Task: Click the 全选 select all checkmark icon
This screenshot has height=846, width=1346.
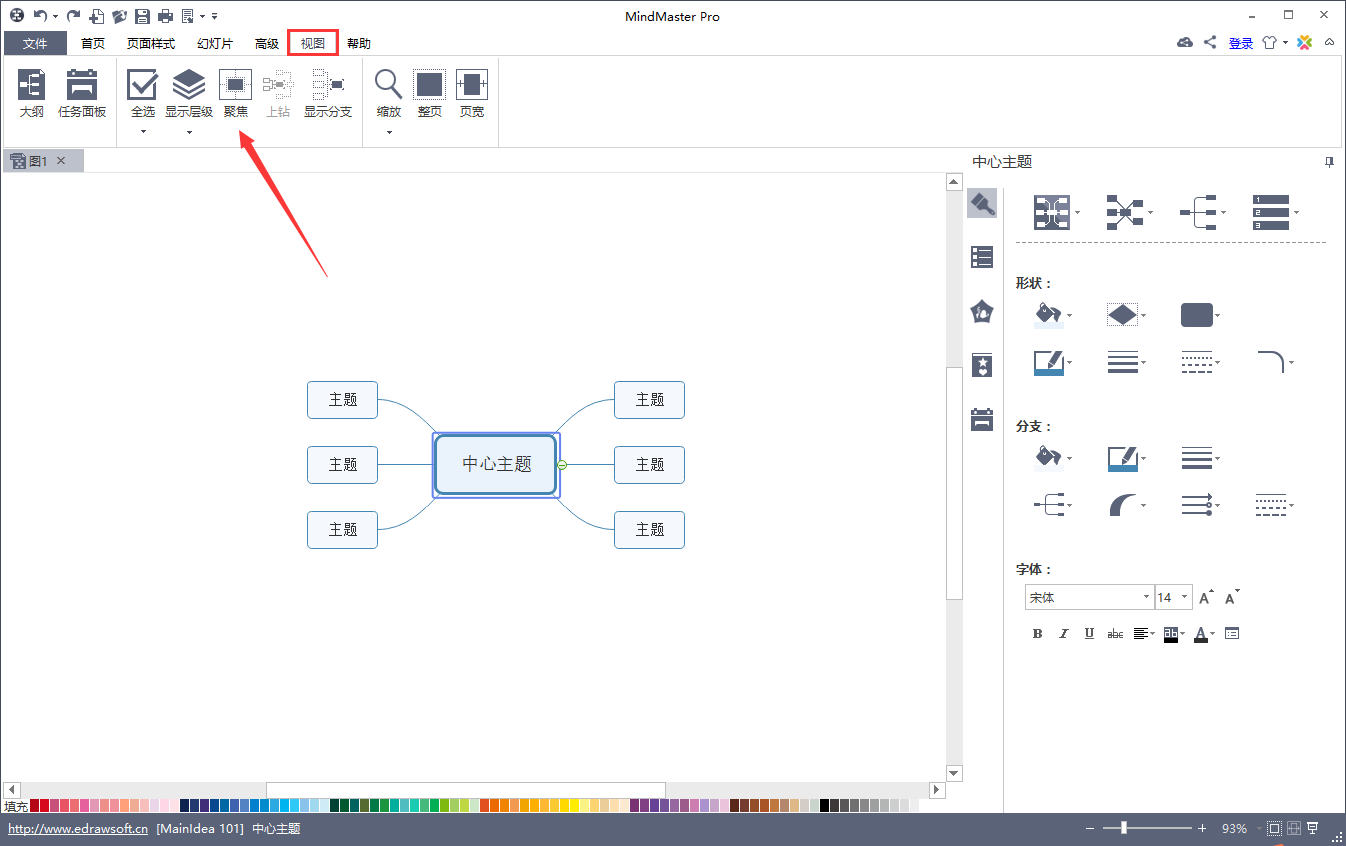Action: (x=143, y=85)
